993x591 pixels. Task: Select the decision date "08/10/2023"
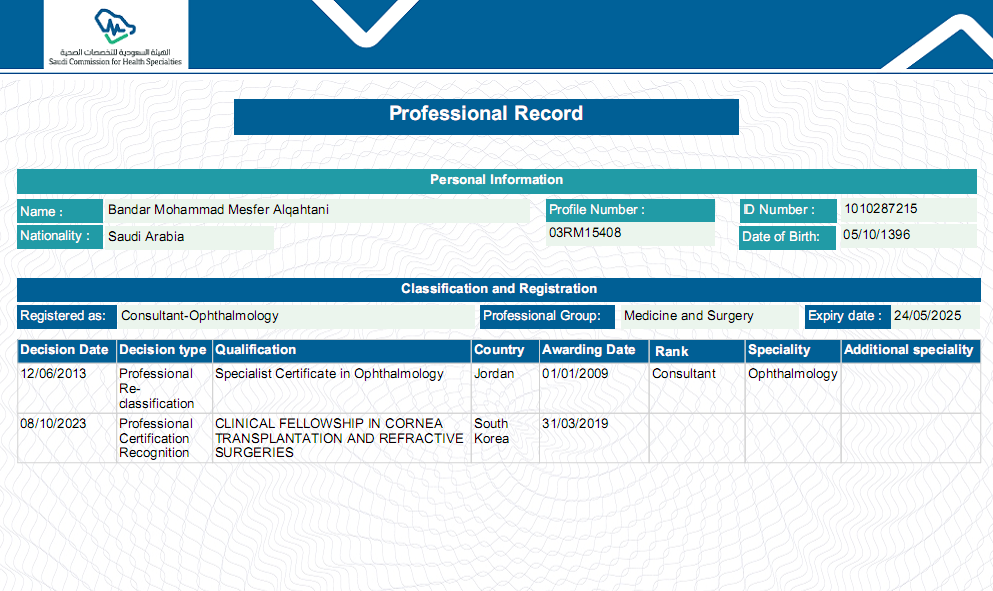coord(53,424)
